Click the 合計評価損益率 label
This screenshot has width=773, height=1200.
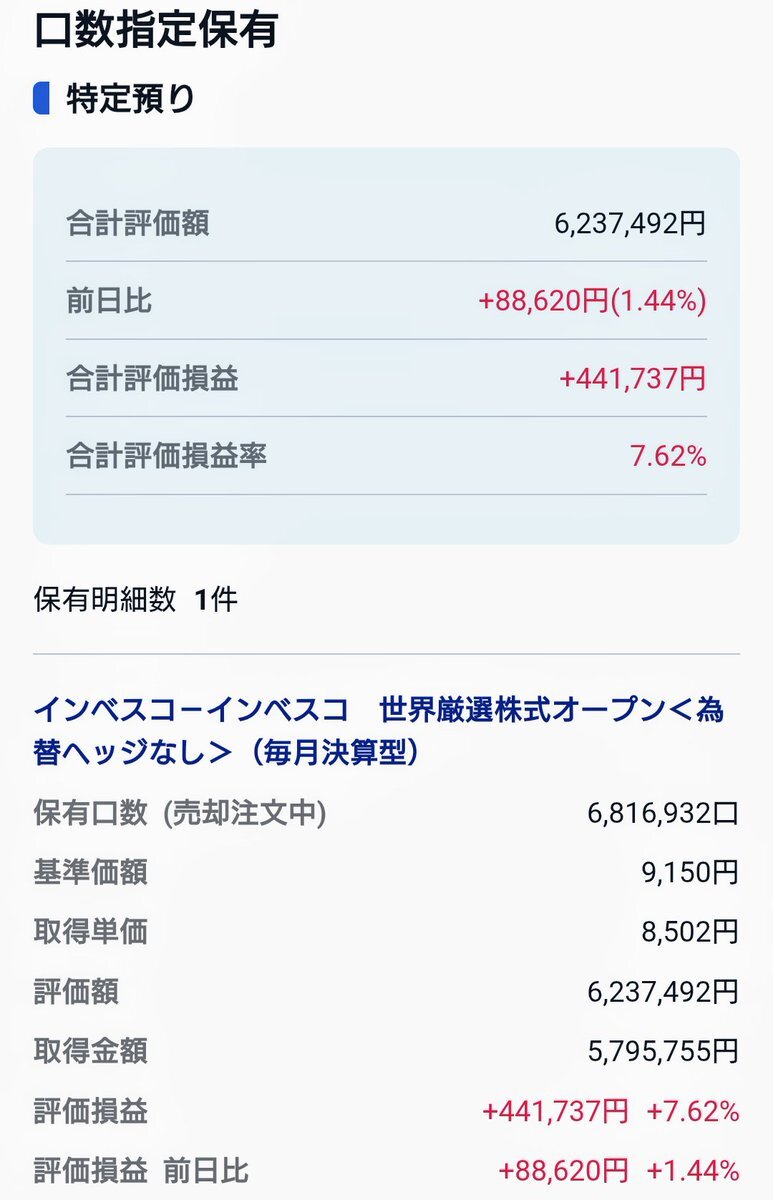click(x=167, y=457)
